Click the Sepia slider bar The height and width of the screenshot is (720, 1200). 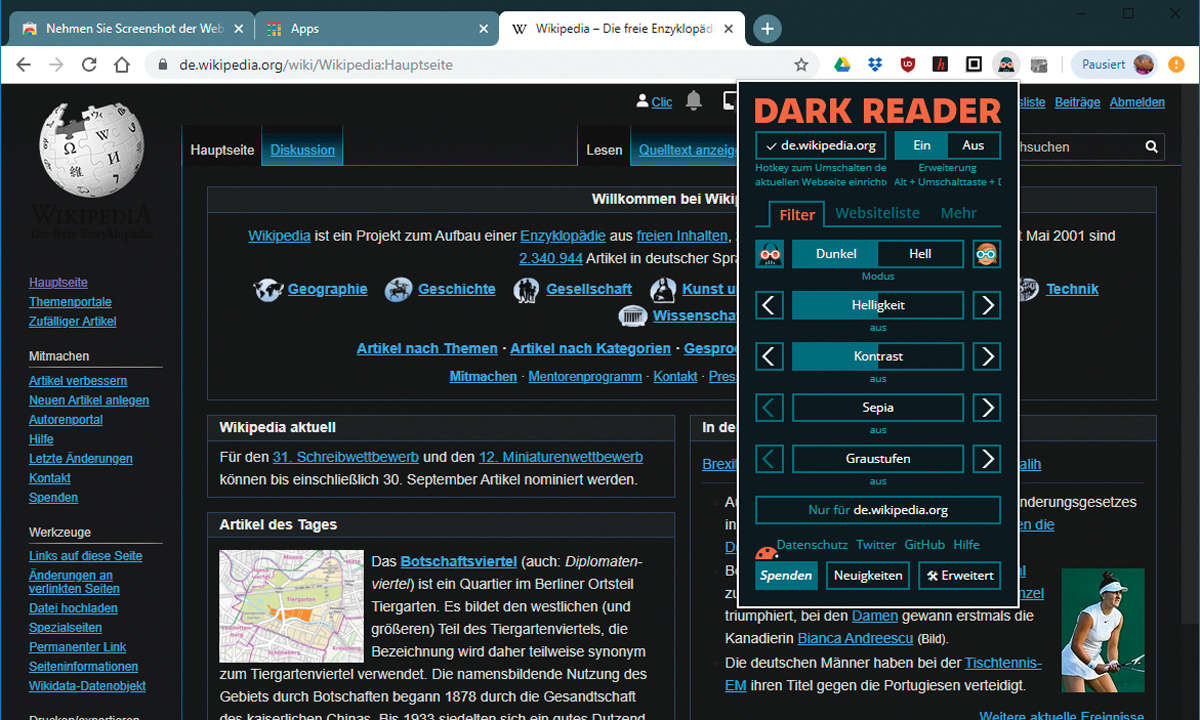(878, 408)
